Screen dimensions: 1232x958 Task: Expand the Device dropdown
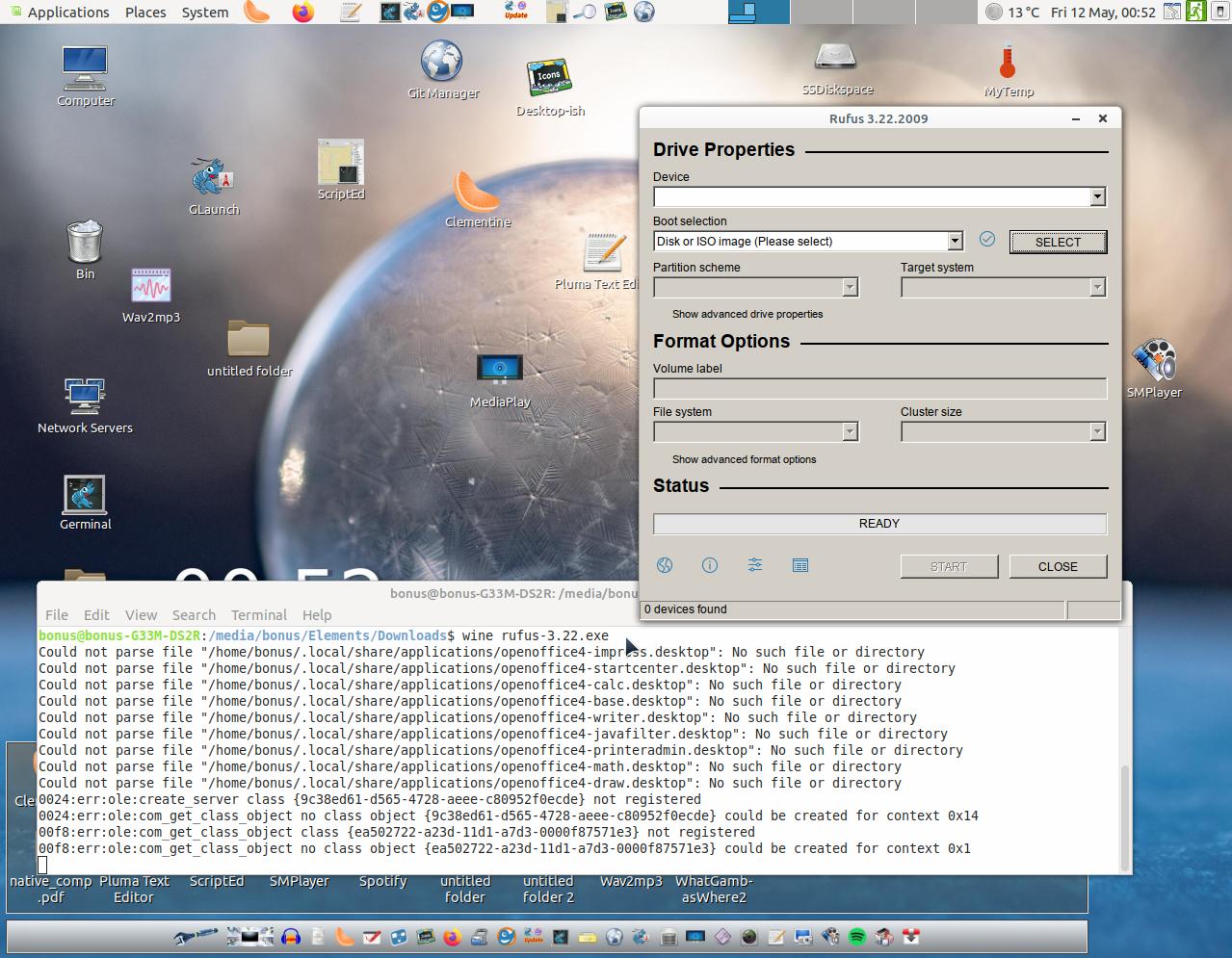click(x=1097, y=197)
